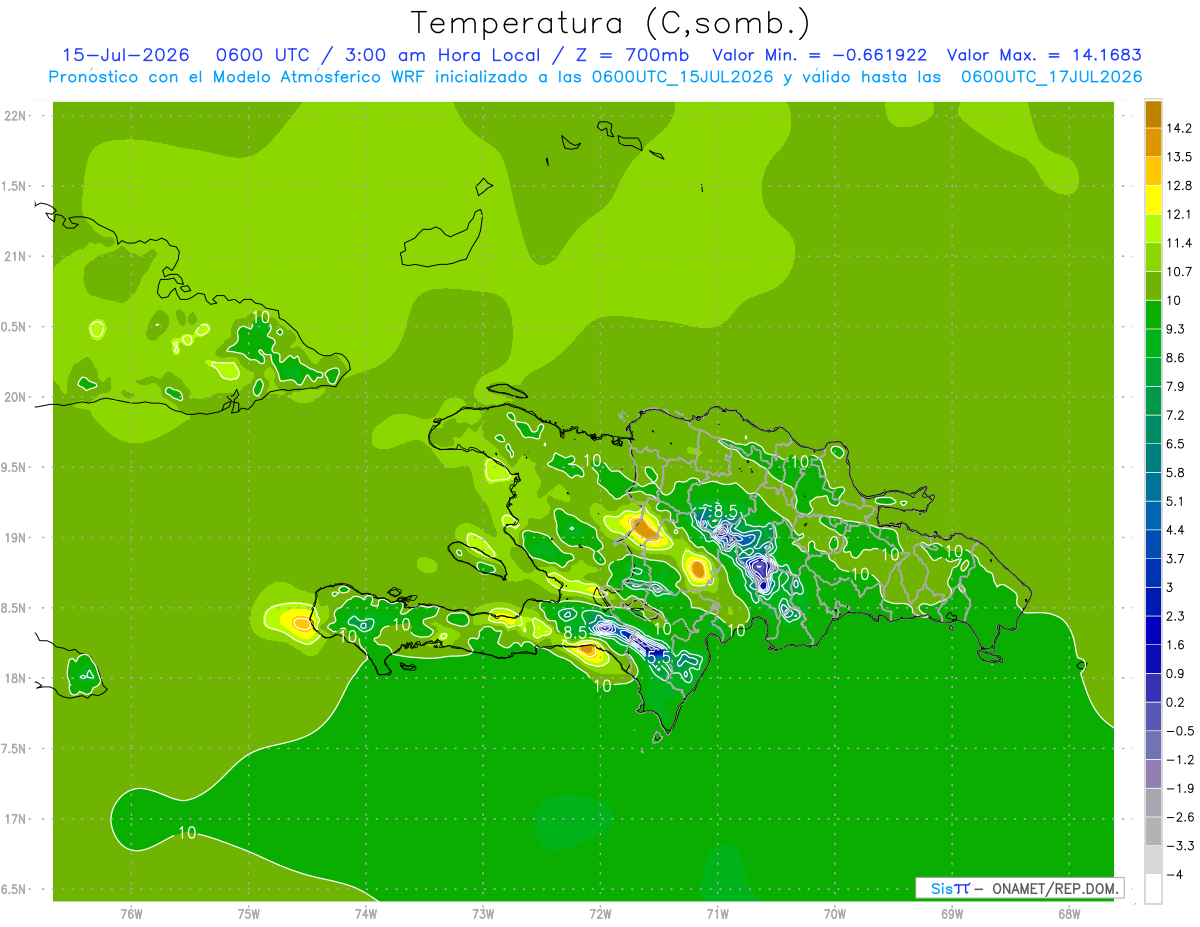Click the '76W' longitude axis label

tap(131, 914)
